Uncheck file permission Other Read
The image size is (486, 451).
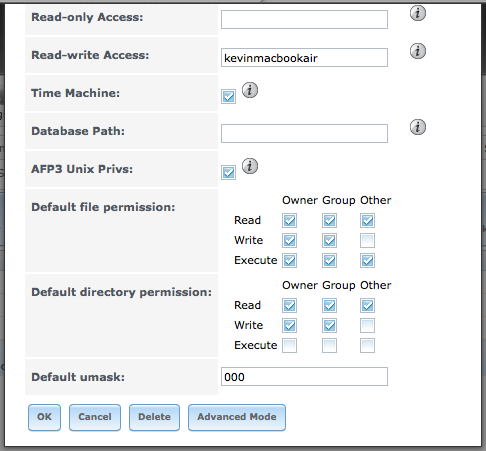click(x=367, y=220)
